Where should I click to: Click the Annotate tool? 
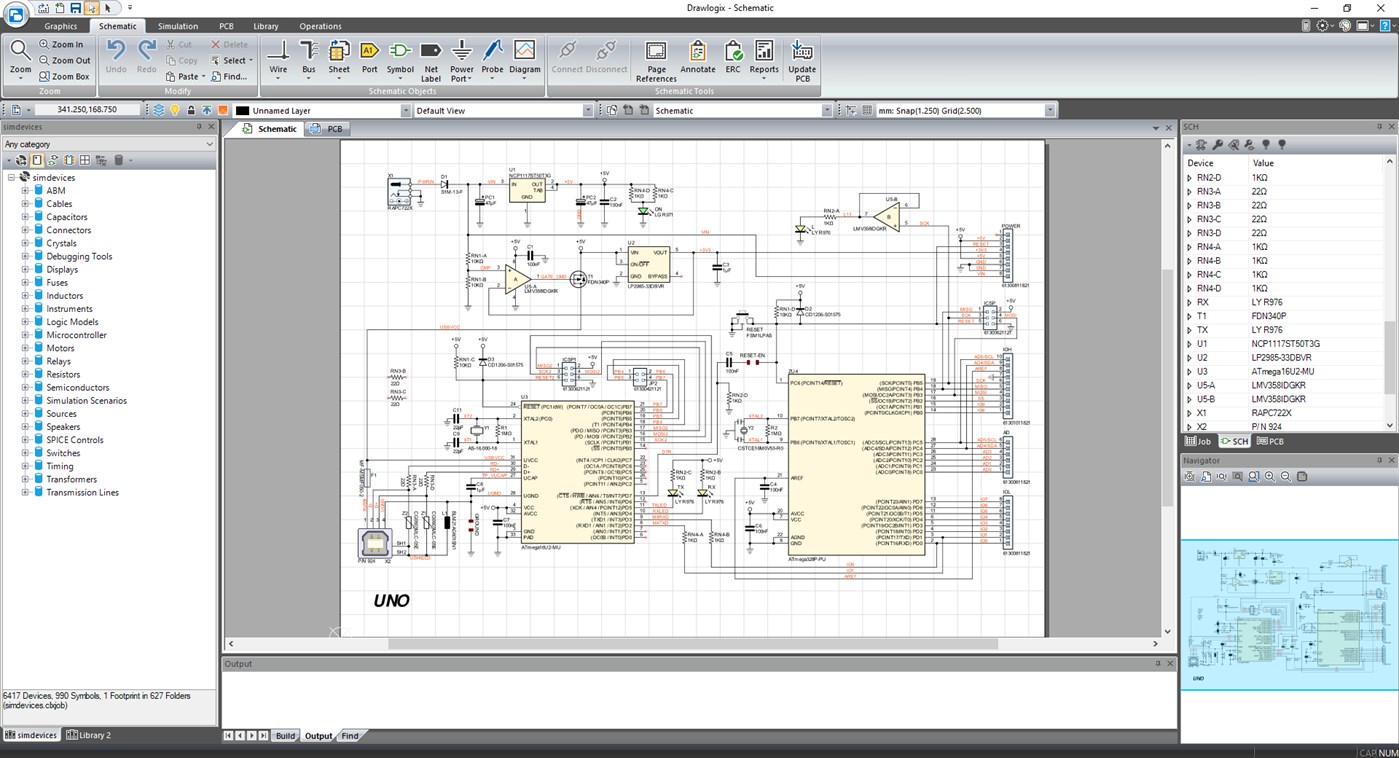tap(697, 57)
